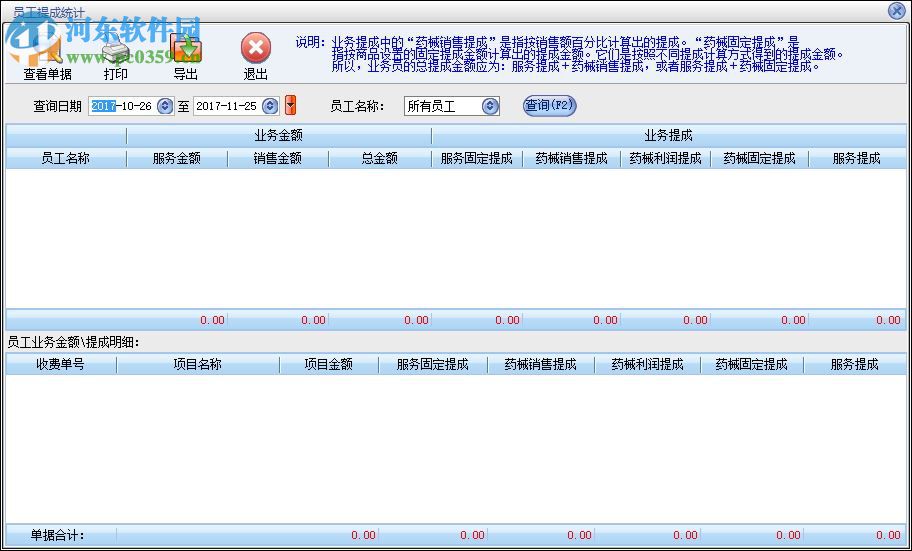
Task: Click upper table 药械固定提成 column header
Action: (760, 158)
